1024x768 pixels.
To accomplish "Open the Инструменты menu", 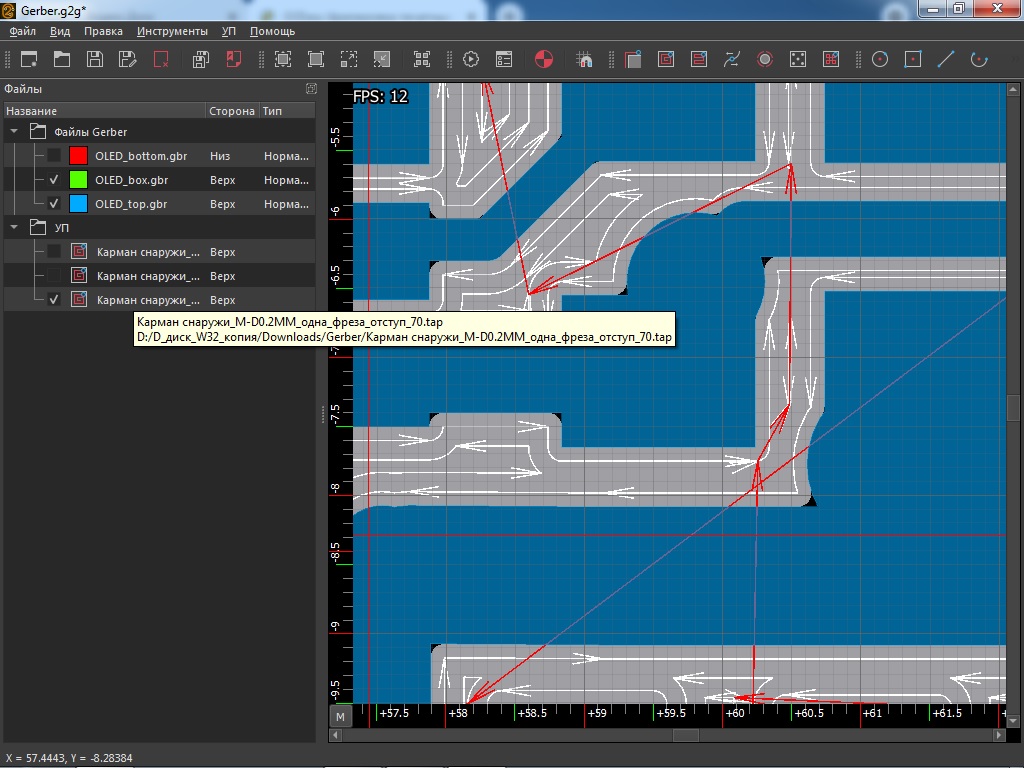I will (172, 31).
